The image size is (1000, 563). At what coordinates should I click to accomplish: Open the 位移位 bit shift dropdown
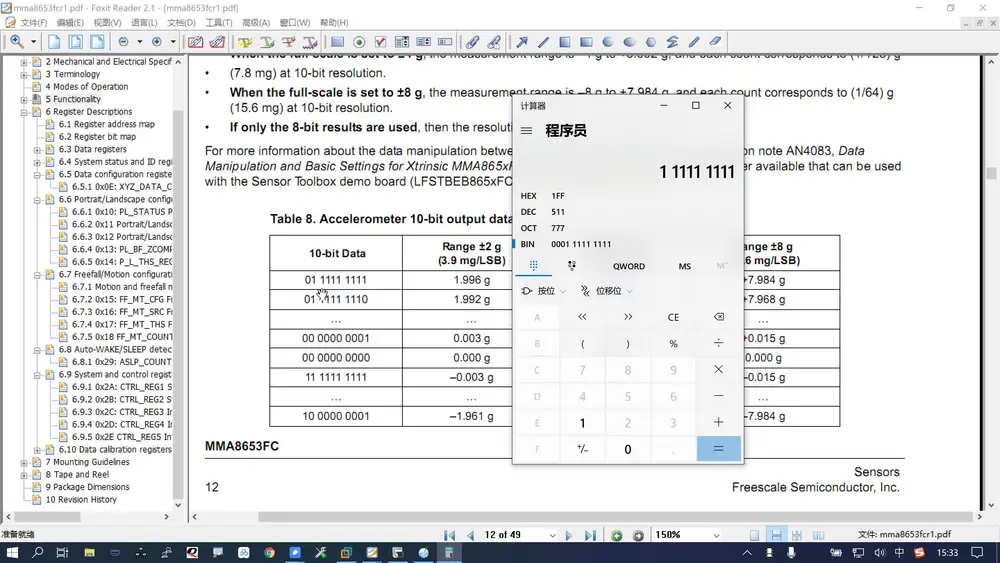[x=608, y=291]
